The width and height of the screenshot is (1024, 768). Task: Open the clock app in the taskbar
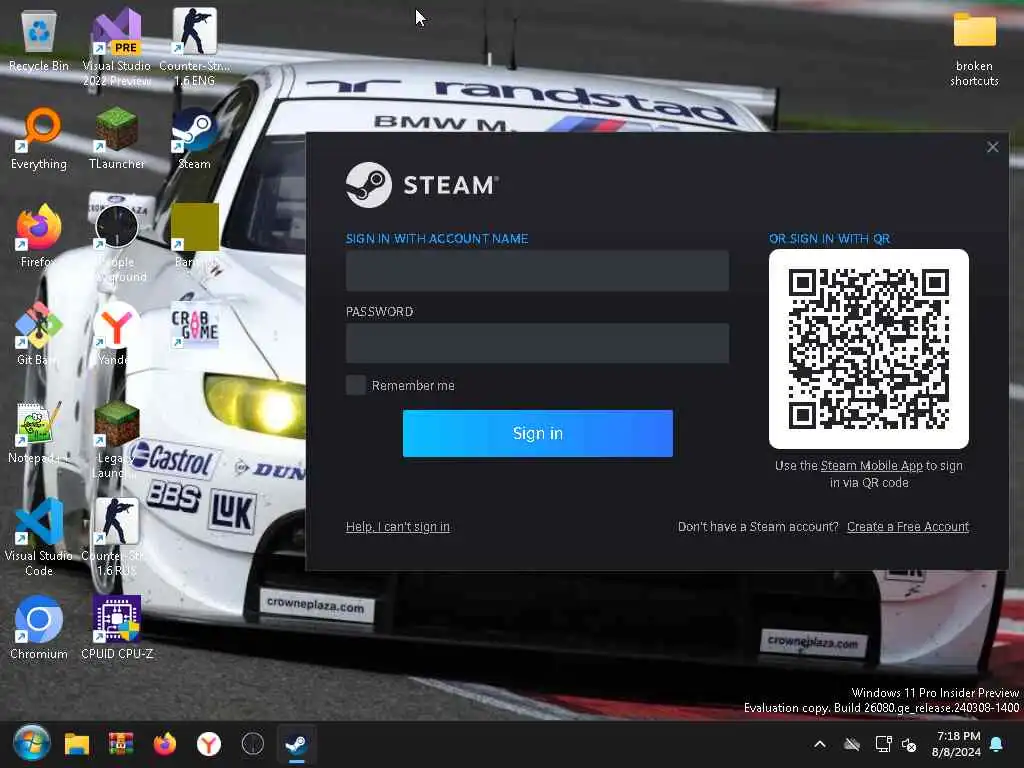[253, 744]
